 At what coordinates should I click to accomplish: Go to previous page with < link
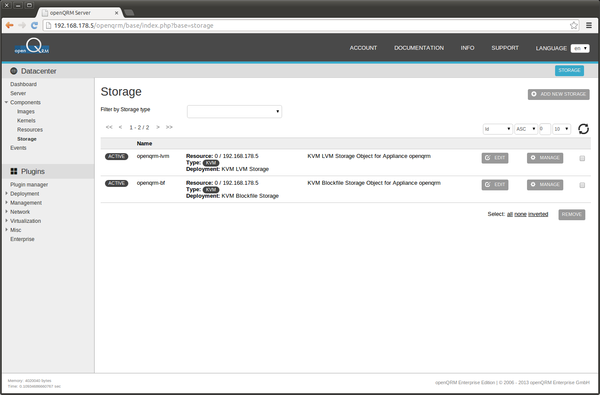coord(120,127)
